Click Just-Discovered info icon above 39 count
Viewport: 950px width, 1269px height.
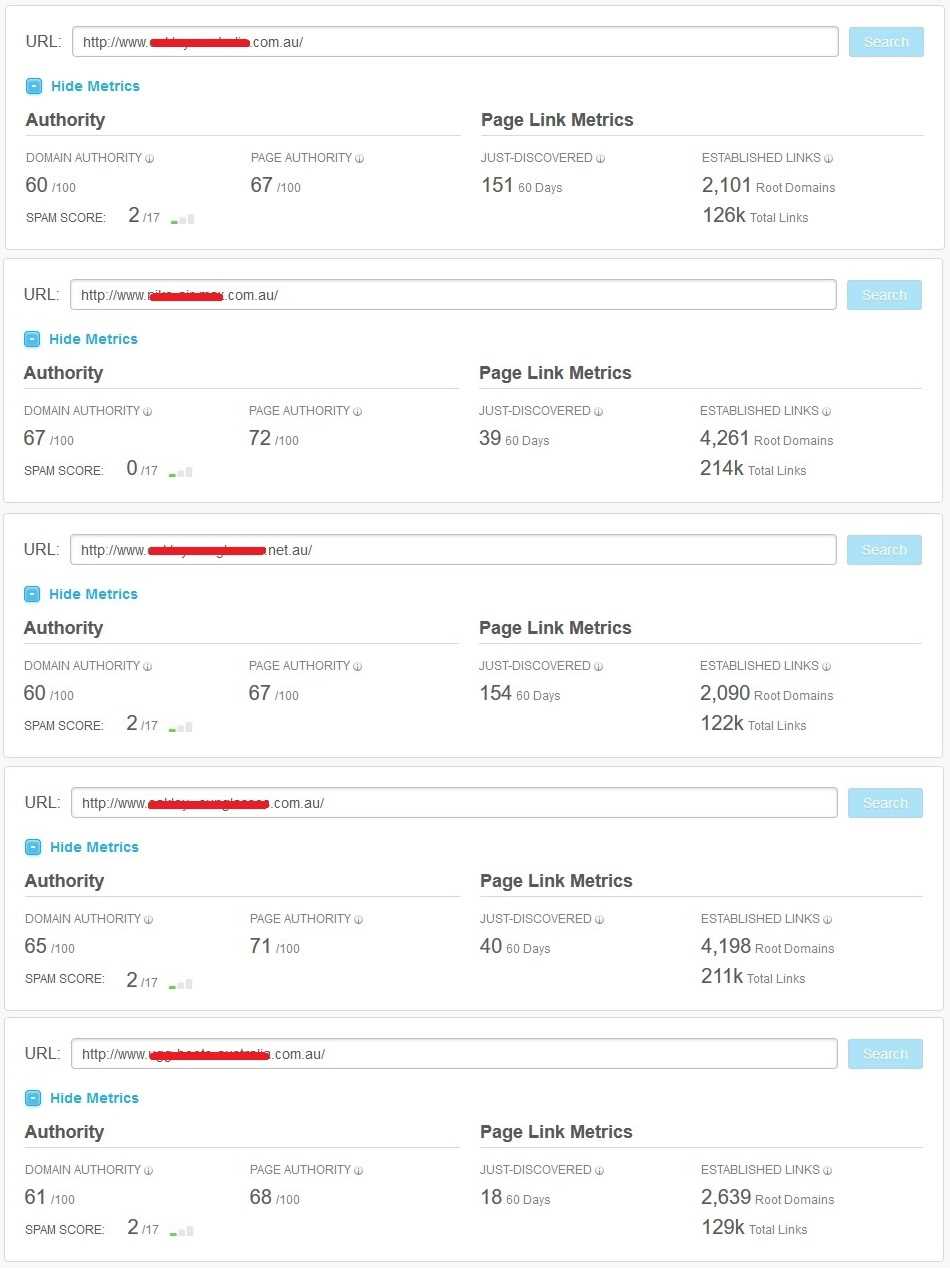pyautogui.click(x=599, y=411)
